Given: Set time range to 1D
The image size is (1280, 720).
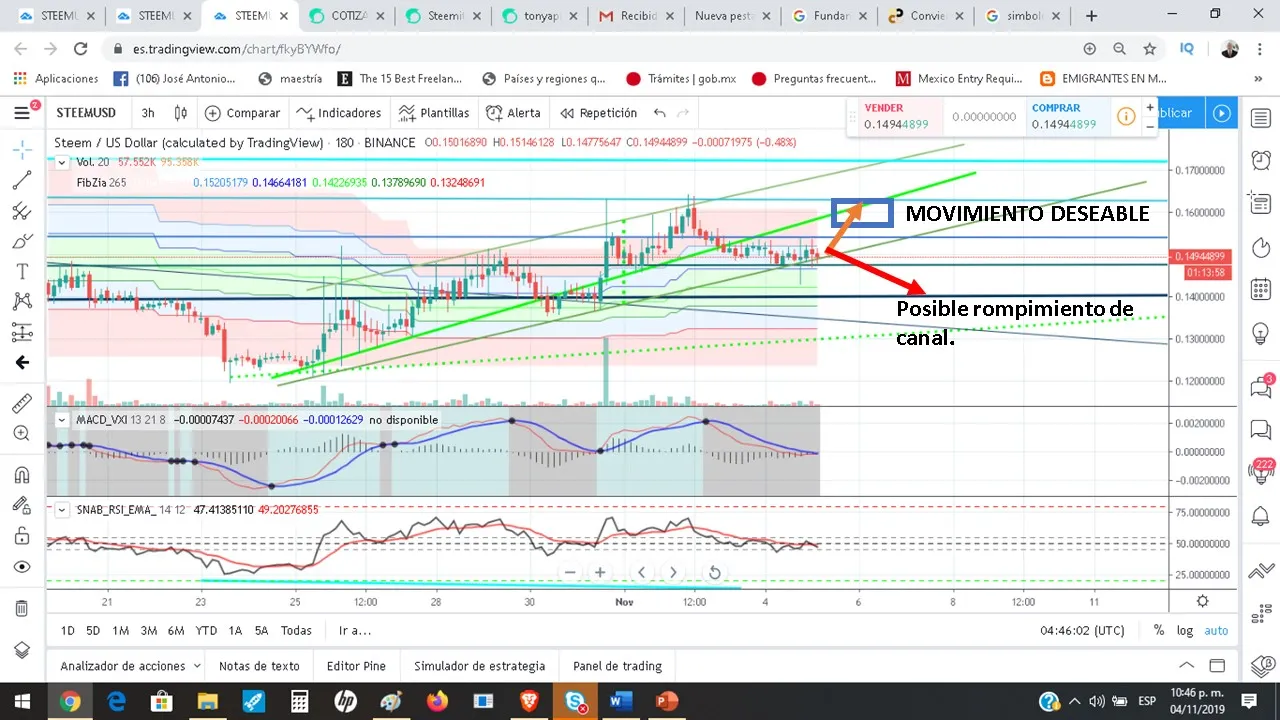Looking at the screenshot, I should [x=68, y=631].
